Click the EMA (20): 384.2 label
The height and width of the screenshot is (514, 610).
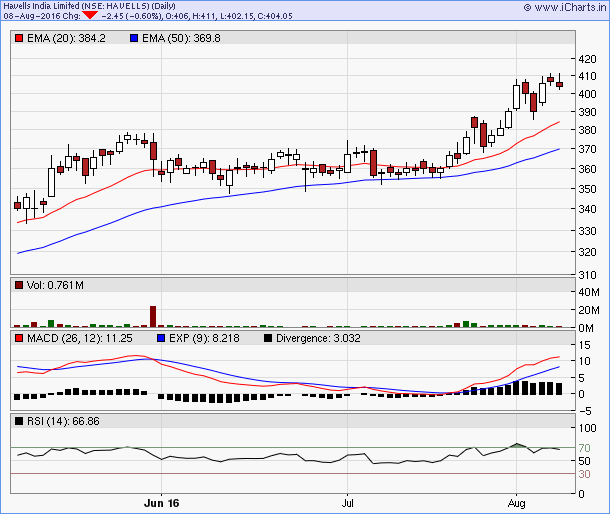(x=66, y=38)
